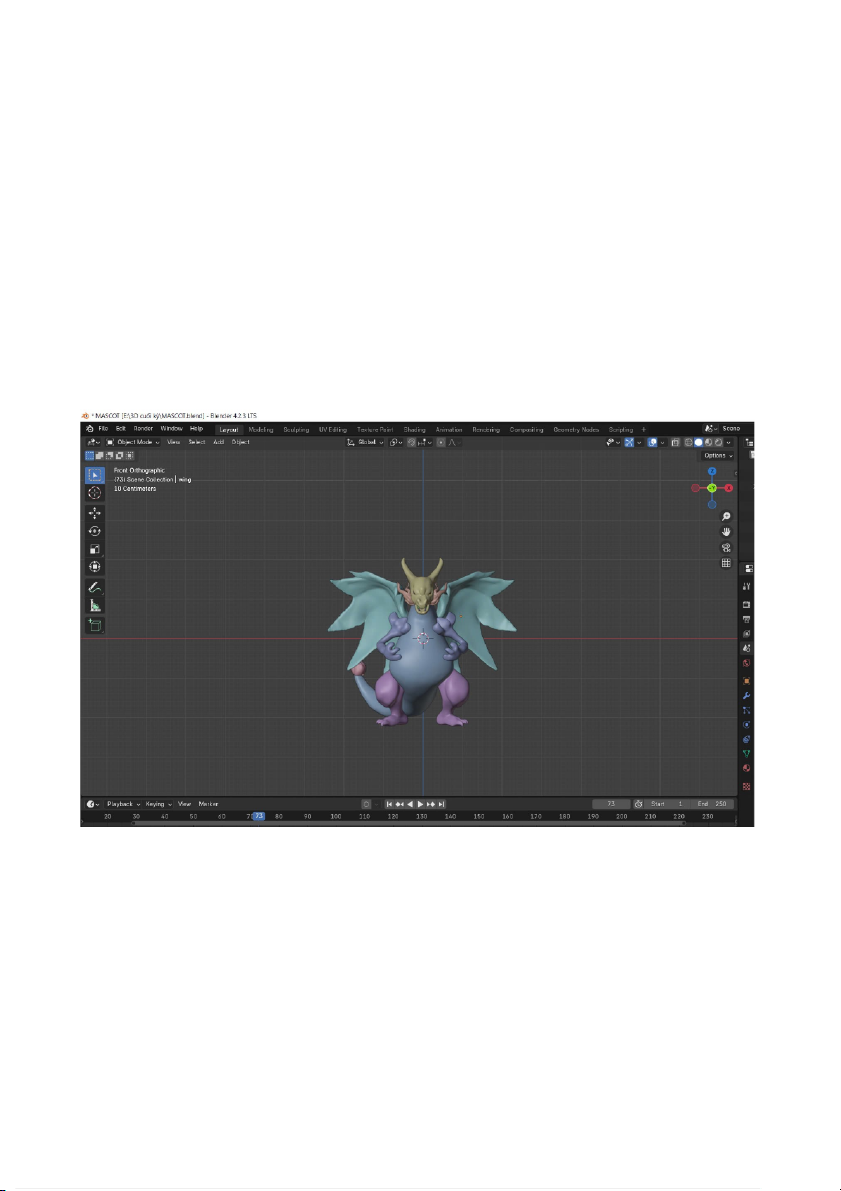Select the Add Cube tool
The image size is (841, 1191).
tap(95, 625)
